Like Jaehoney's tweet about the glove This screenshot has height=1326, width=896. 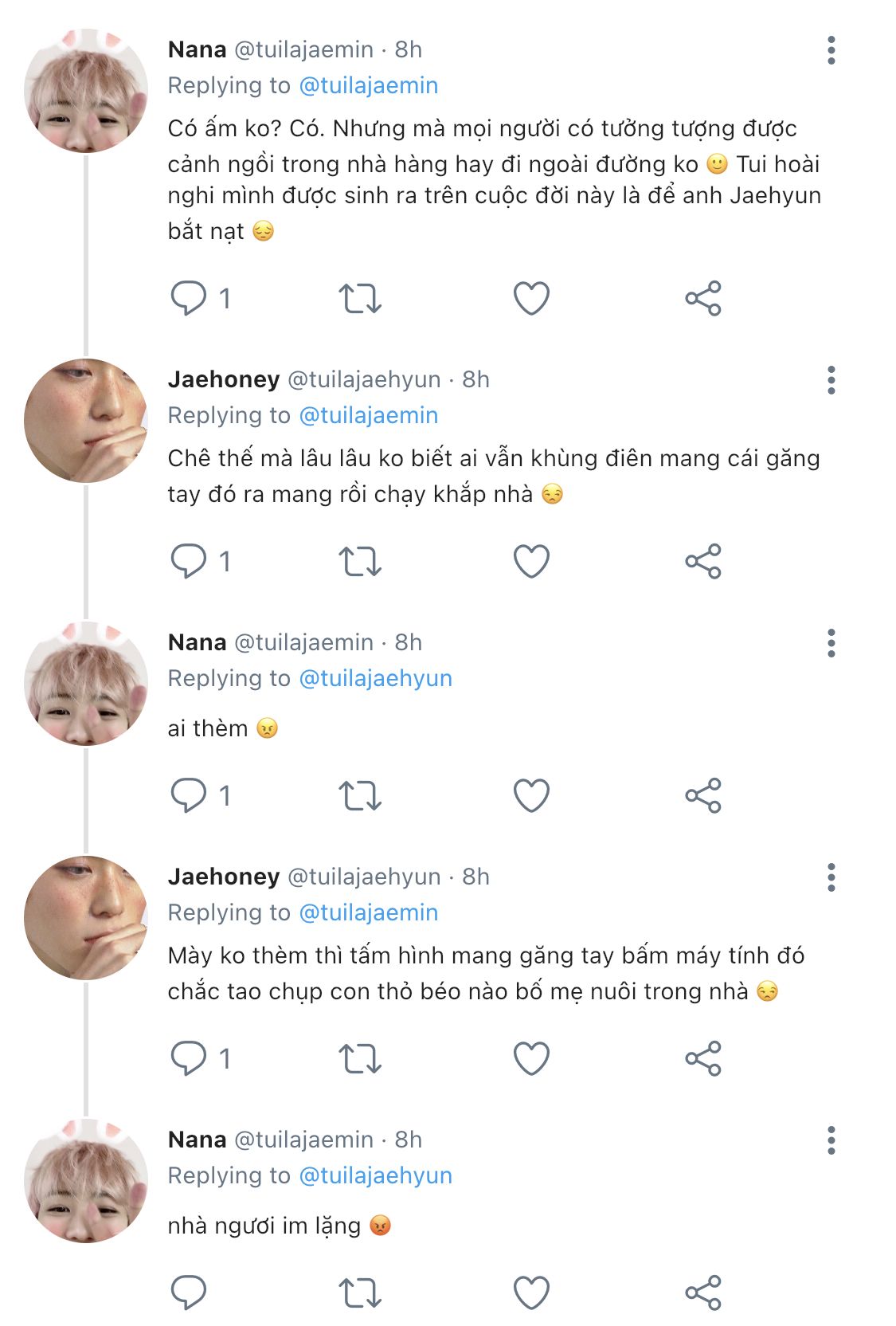tap(531, 562)
